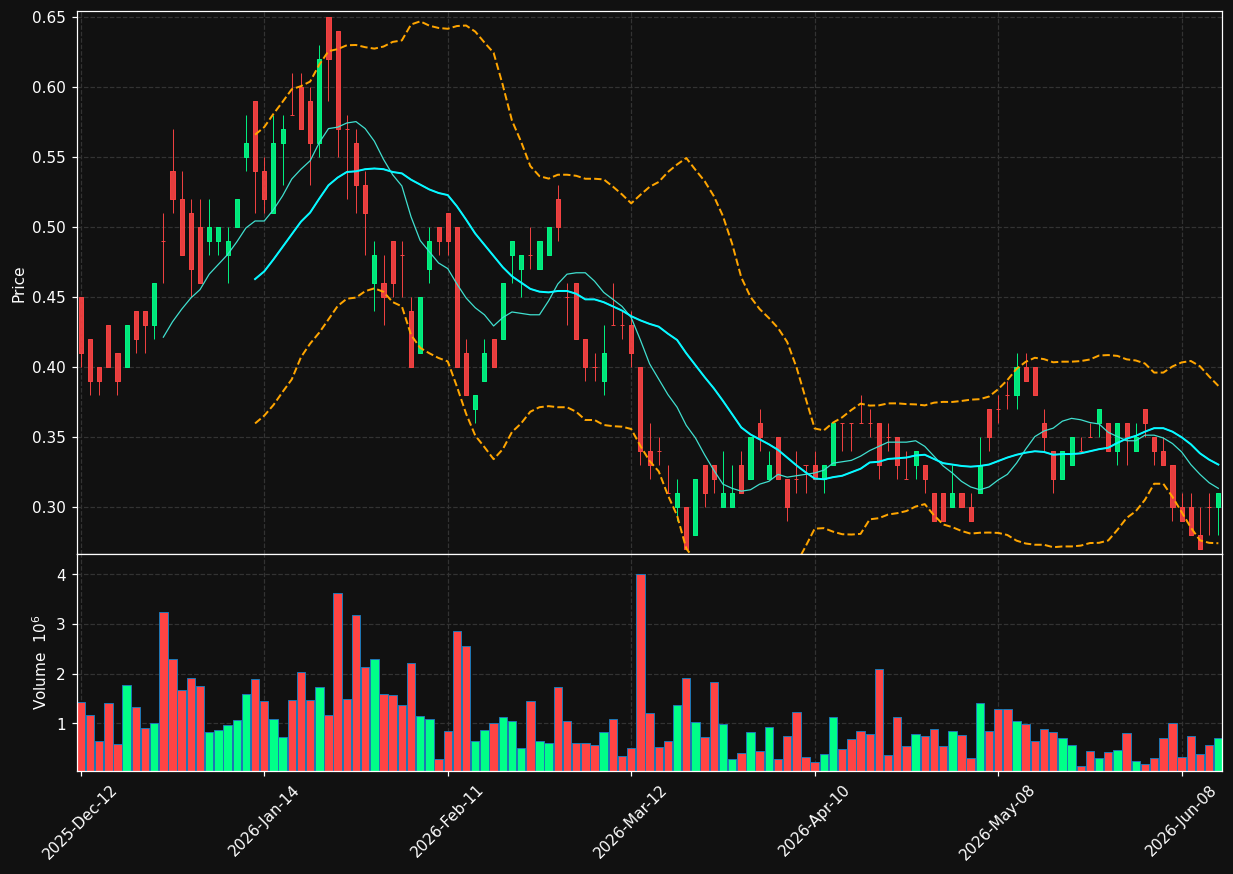Click the Price axis title
Screen dimensions: 1233x874
[x=19, y=284]
